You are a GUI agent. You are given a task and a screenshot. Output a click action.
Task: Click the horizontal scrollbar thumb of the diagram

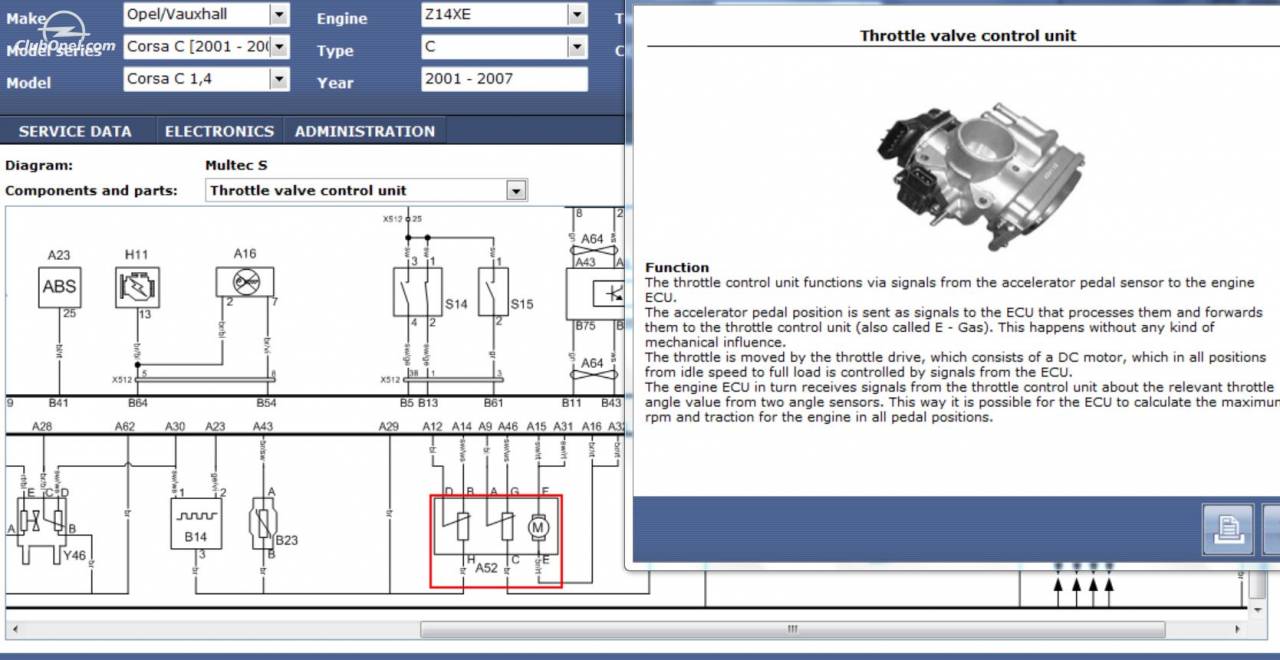point(792,629)
